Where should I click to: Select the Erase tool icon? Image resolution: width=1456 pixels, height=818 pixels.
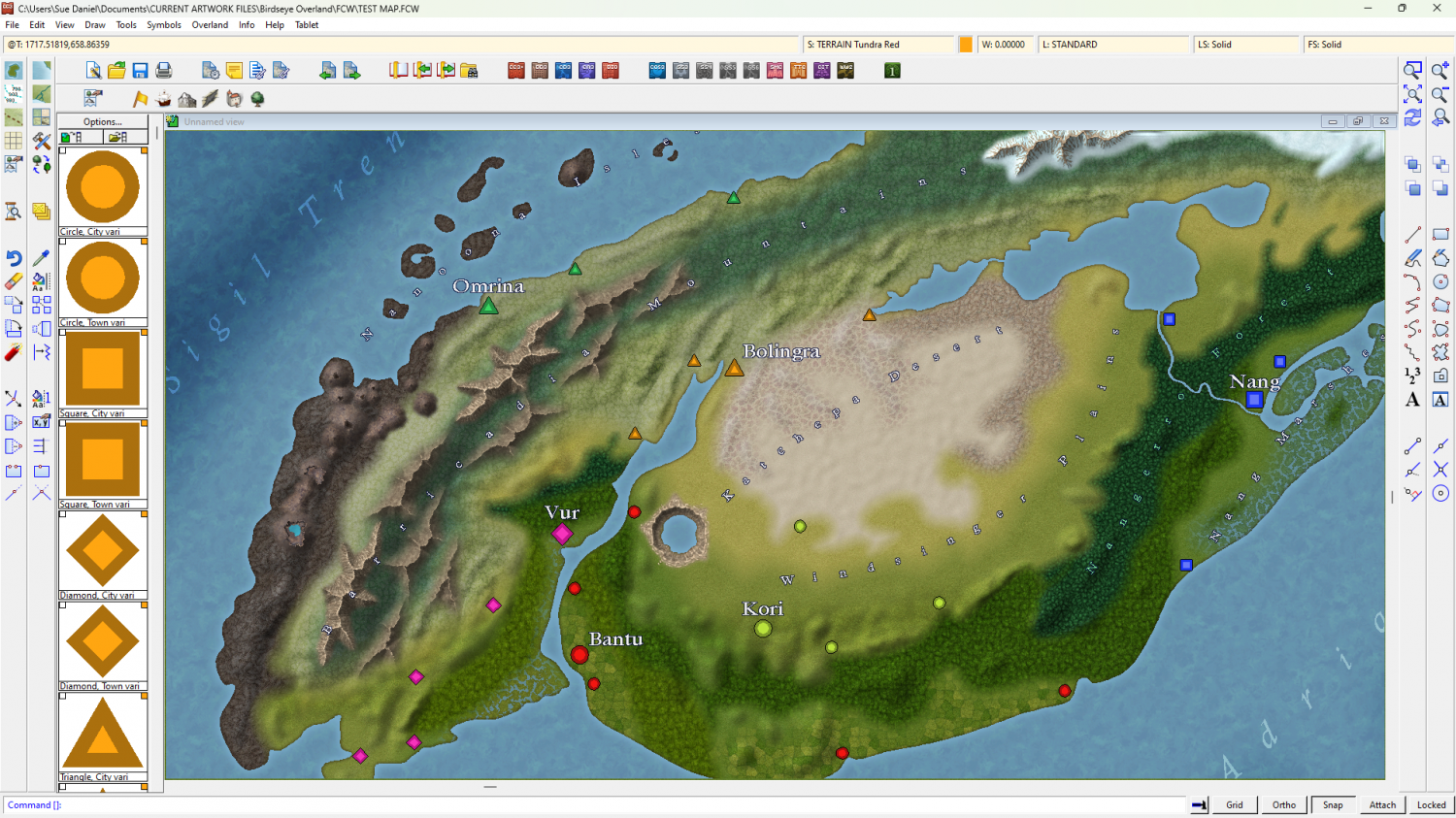pyautogui.click(x=14, y=281)
